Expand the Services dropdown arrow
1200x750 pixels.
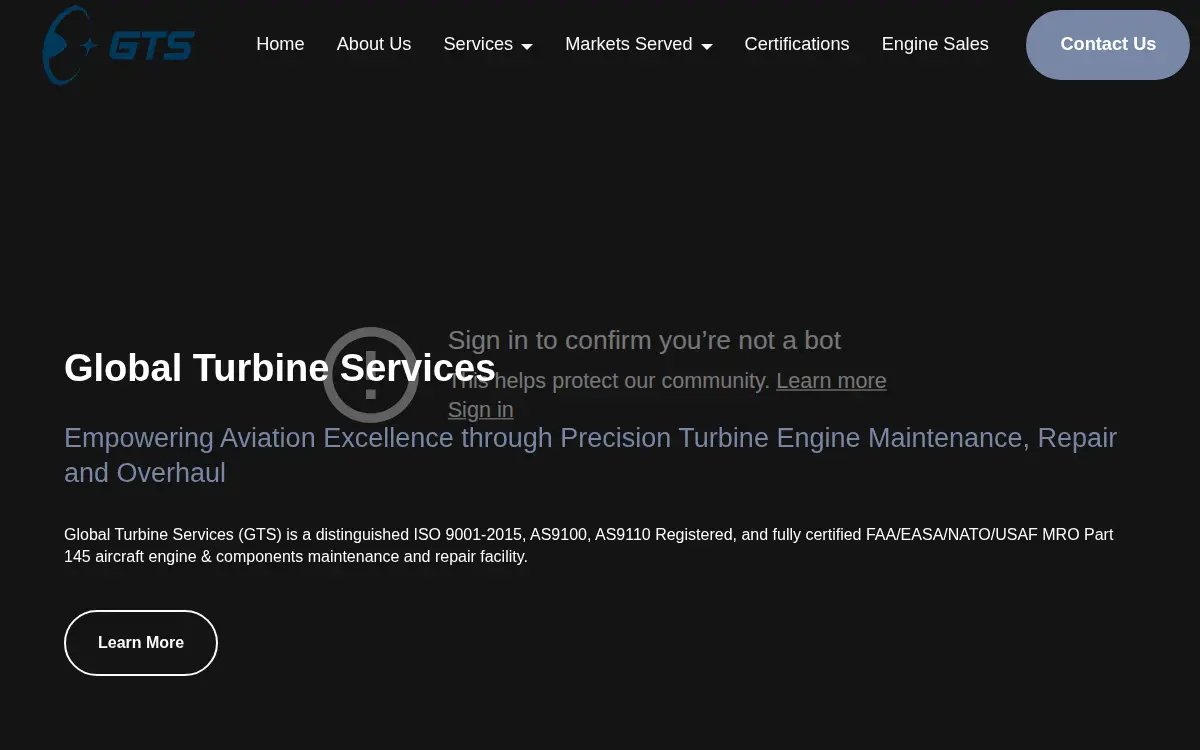tap(527, 46)
